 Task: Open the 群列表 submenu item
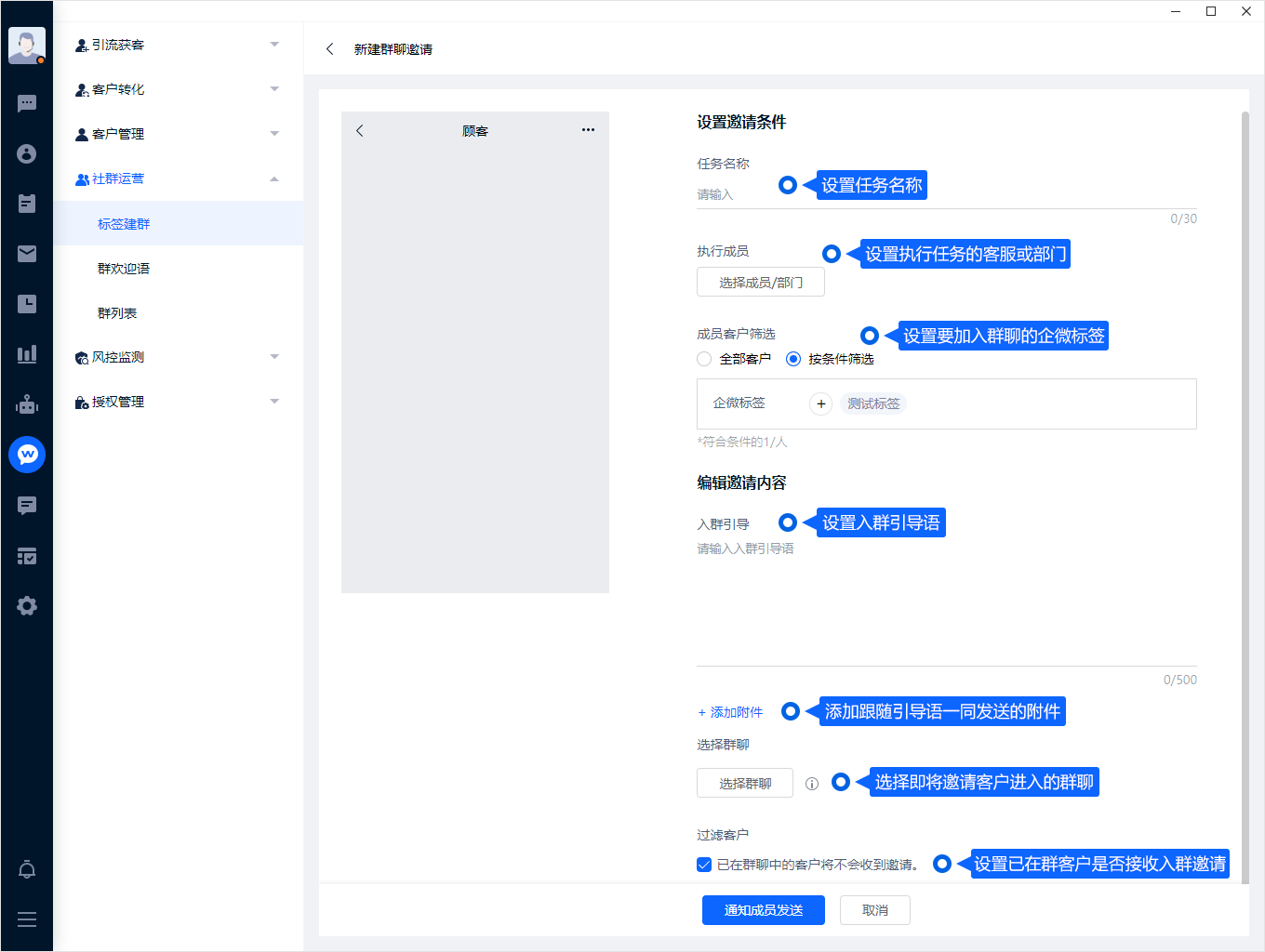179,313
